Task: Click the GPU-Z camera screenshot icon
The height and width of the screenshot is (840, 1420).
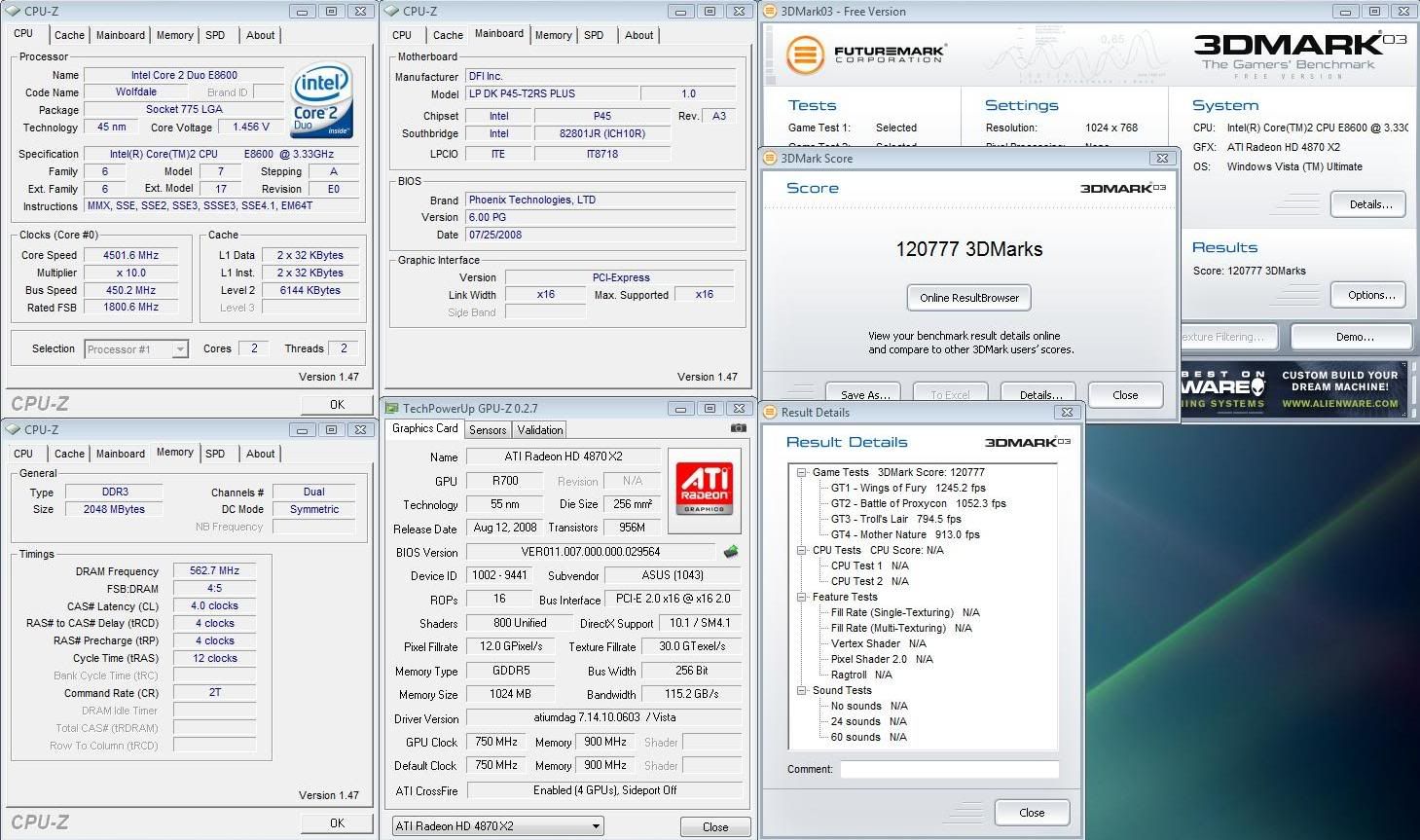Action: click(739, 428)
